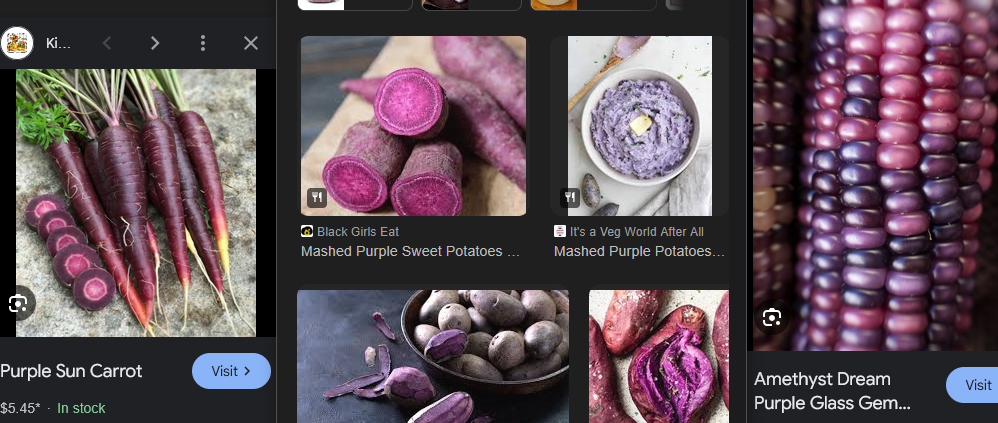Visit the Amethyst Dream corn page
This screenshot has width=998, height=423.
click(x=974, y=385)
